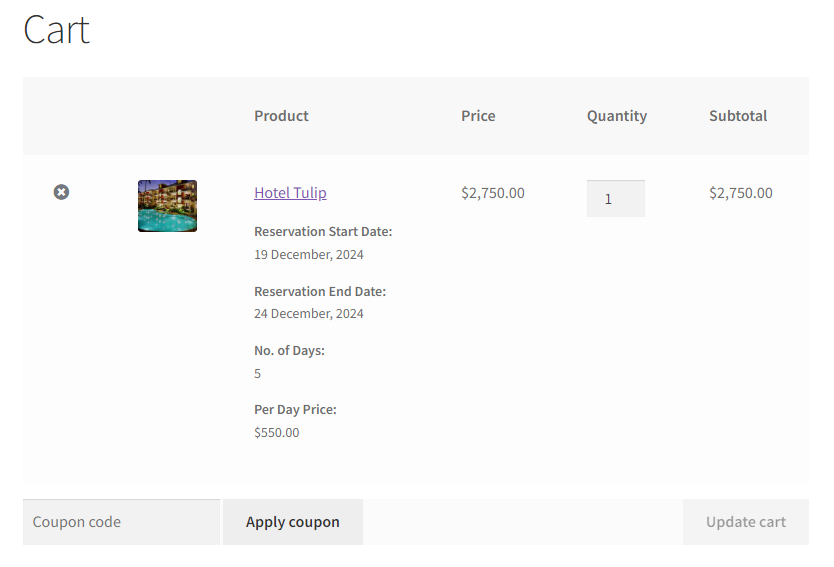
Task: Apply the coupon code
Action: click(x=293, y=522)
